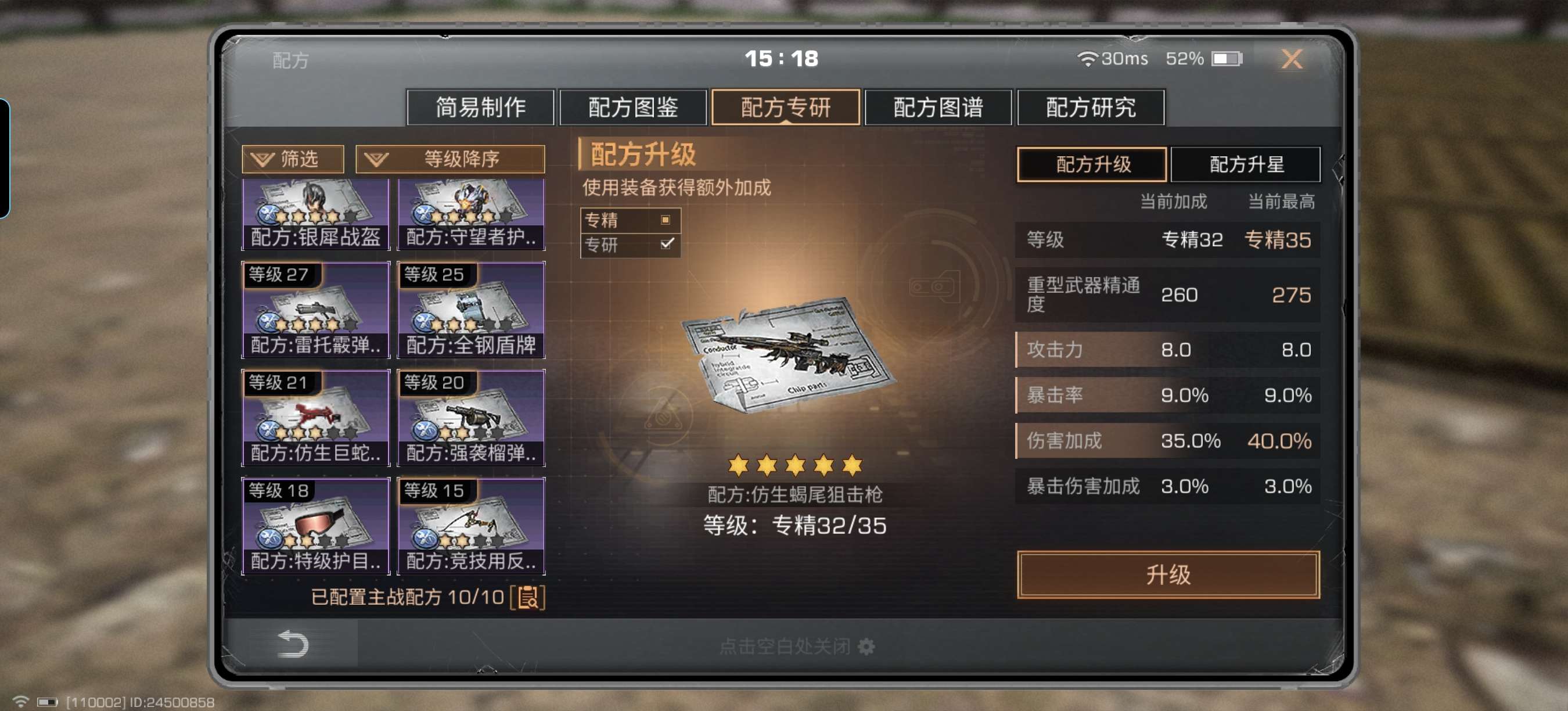The image size is (1568, 711).
Task: Select the 全钢盾牌 shield recipe icon
Action: click(x=471, y=310)
